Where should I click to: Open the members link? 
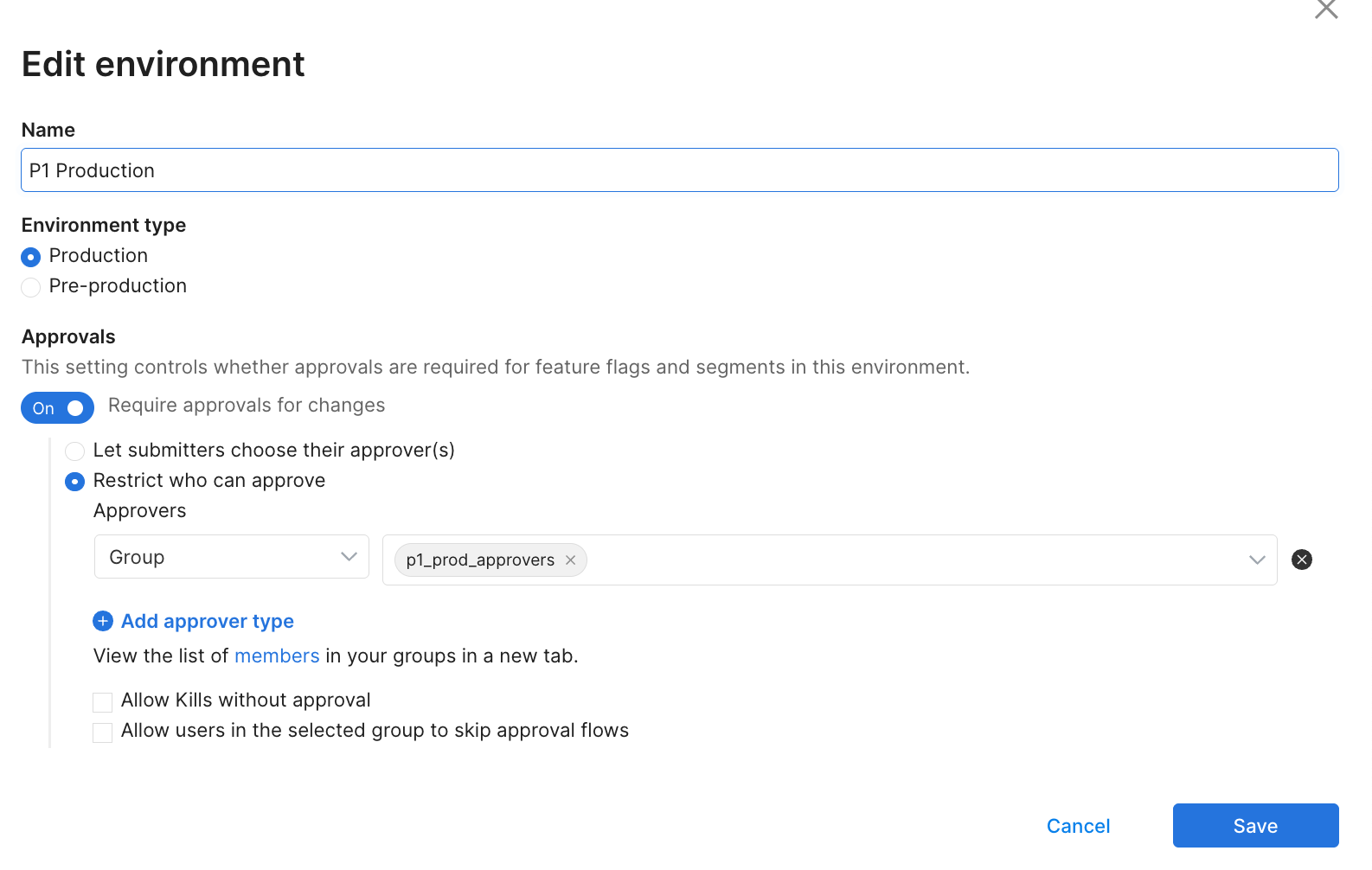[x=277, y=656]
